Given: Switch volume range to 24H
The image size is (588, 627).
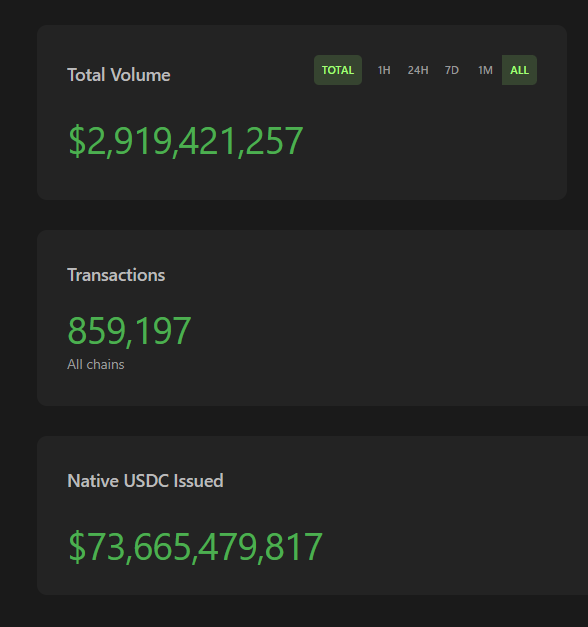Looking at the screenshot, I should pos(418,70).
